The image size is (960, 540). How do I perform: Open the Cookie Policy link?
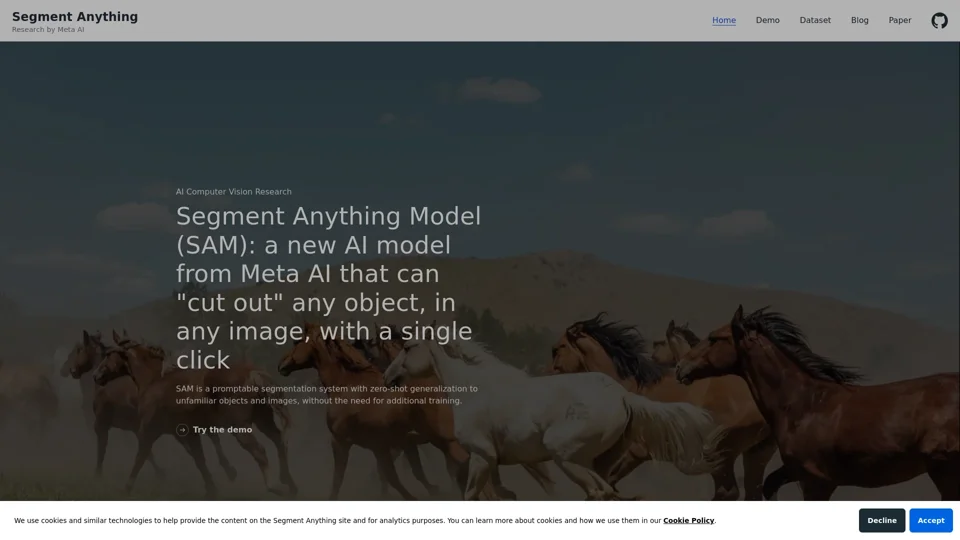(x=688, y=520)
